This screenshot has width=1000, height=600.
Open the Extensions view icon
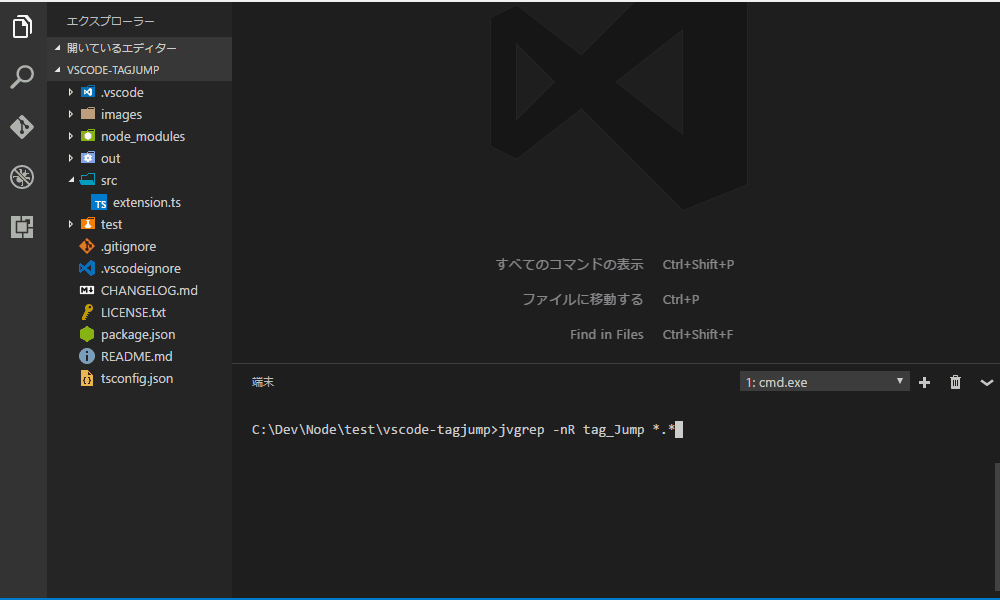22,227
